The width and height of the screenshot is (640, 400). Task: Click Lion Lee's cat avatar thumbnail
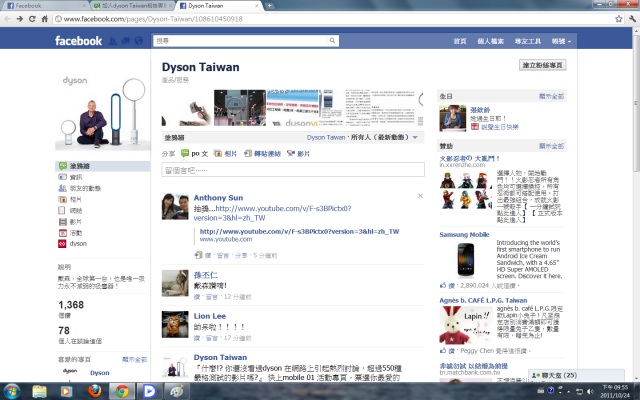click(x=175, y=324)
